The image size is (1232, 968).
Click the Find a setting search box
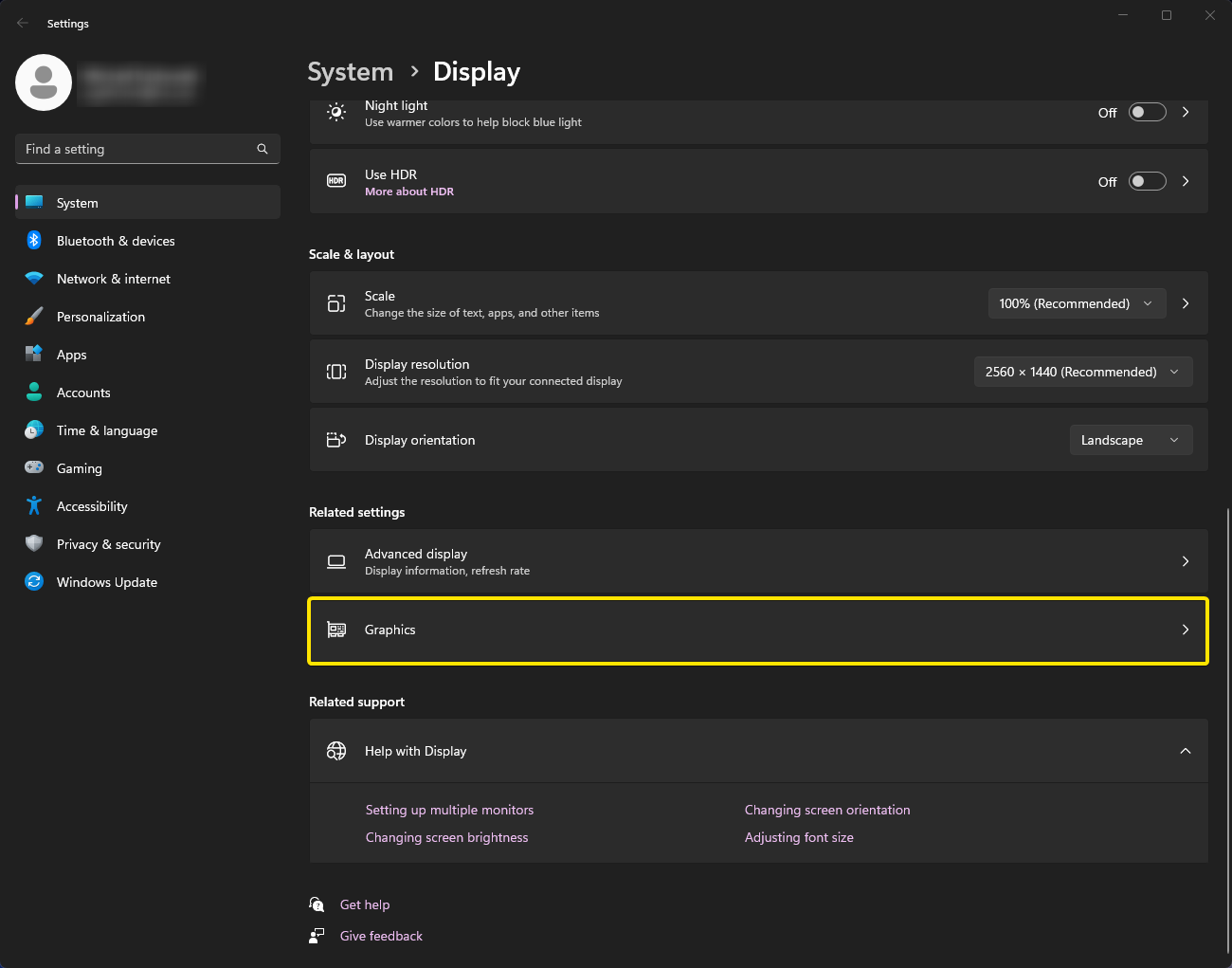(137, 149)
